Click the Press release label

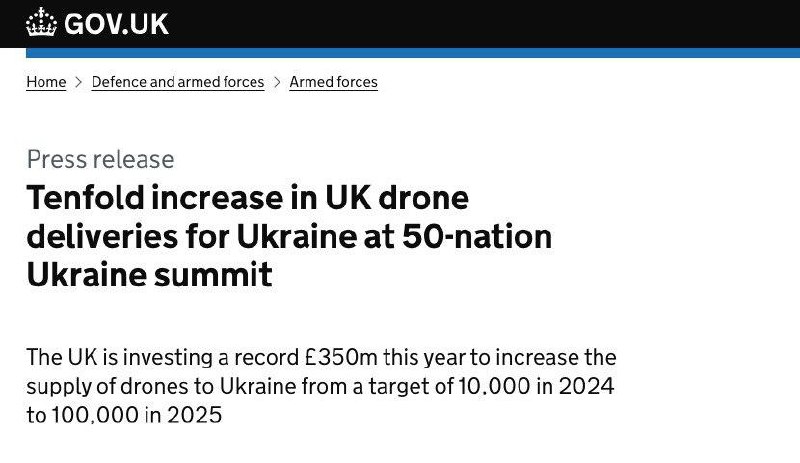(100, 159)
